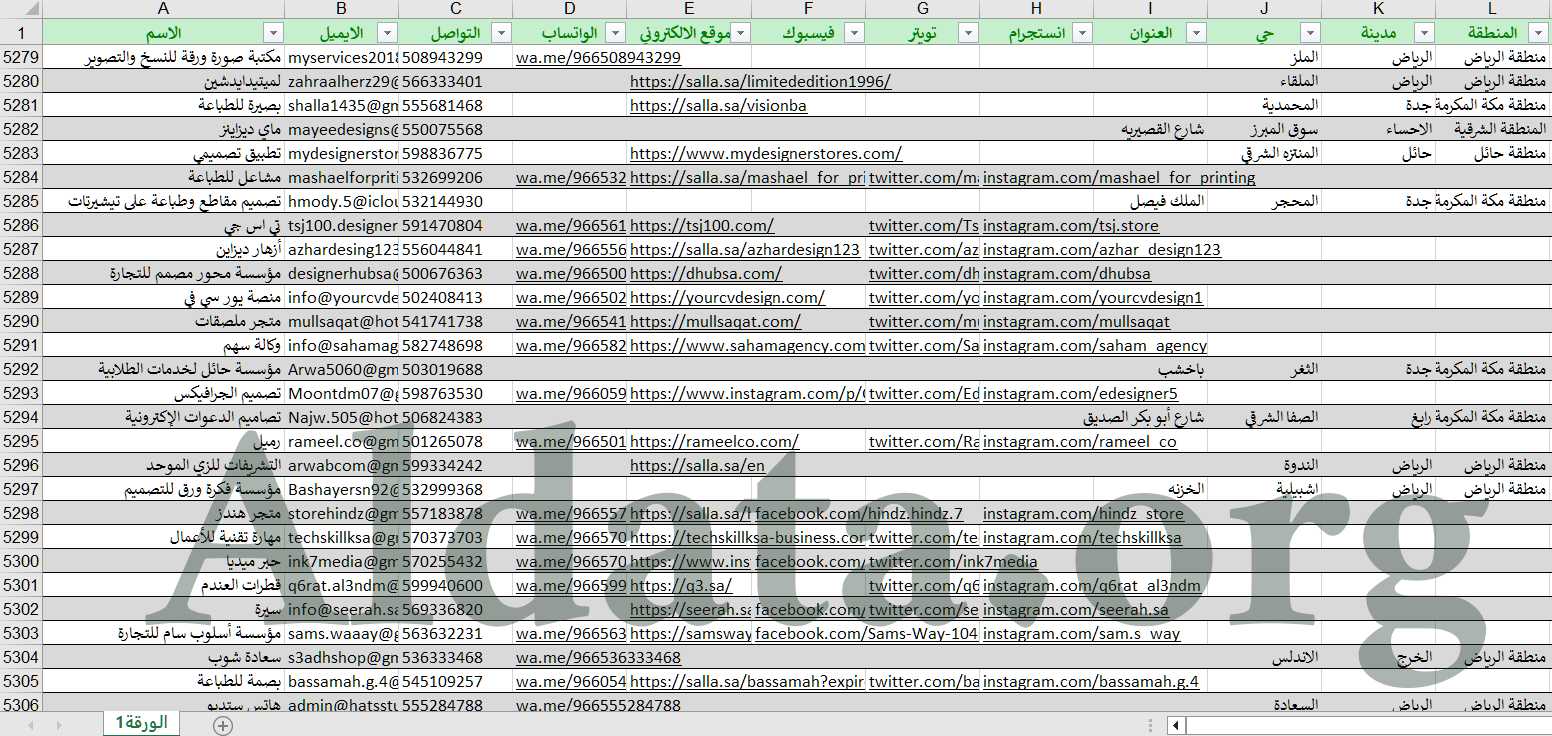The width and height of the screenshot is (1552, 736).
Task: Open the rameelco.com website link
Action: 714,442
